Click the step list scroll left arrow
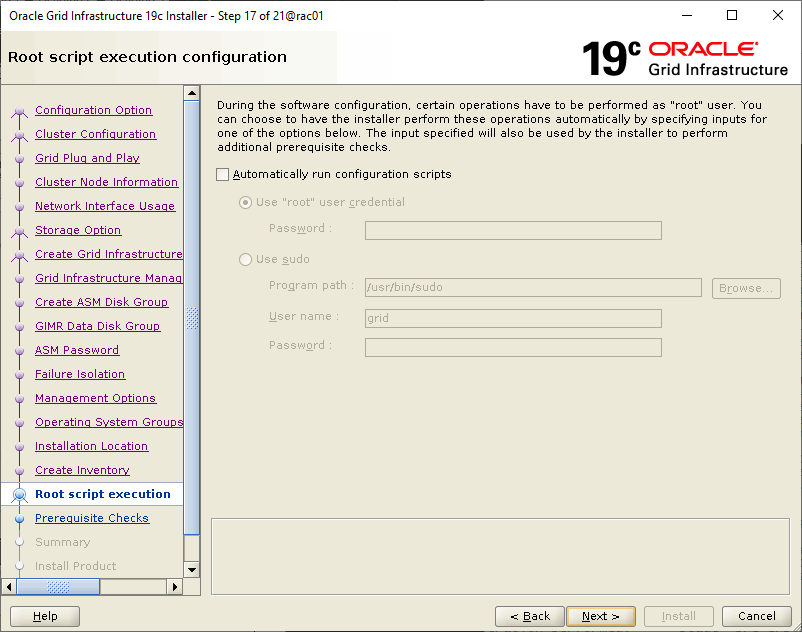Viewport: 802px width, 632px height. (9, 587)
